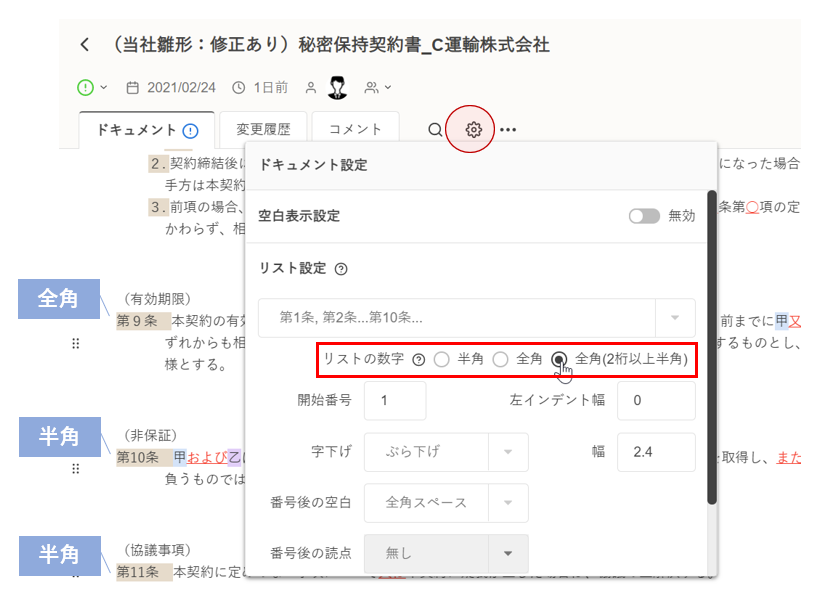829x611 pixels.
Task: Click the user avatar icon
Action: click(x=337, y=88)
